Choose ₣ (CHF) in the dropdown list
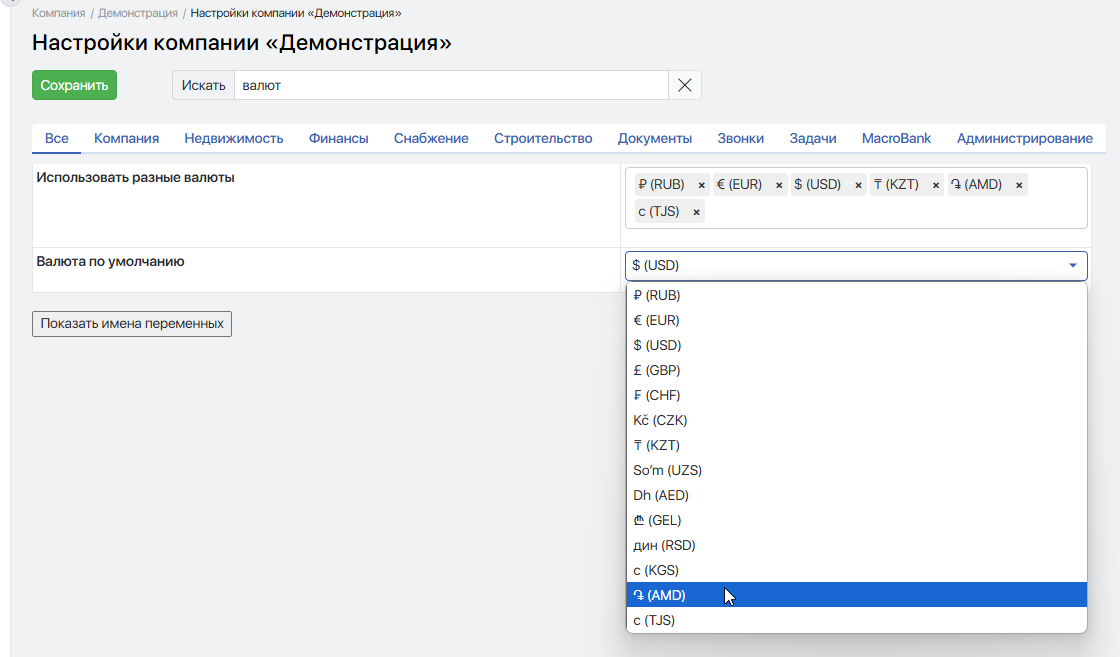 pyautogui.click(x=657, y=395)
